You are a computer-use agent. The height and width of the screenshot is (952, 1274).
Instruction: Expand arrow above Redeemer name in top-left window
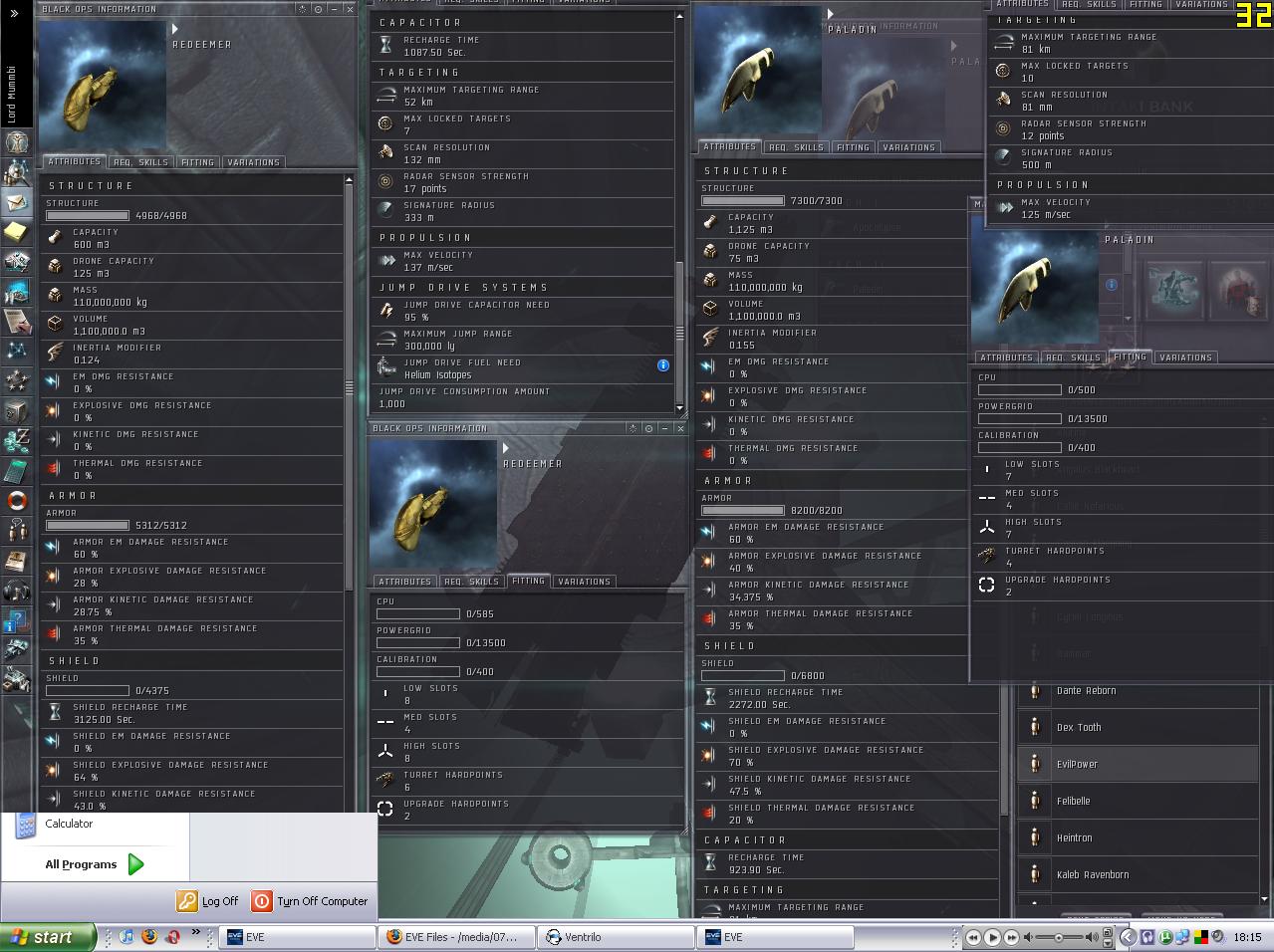pyautogui.click(x=175, y=30)
